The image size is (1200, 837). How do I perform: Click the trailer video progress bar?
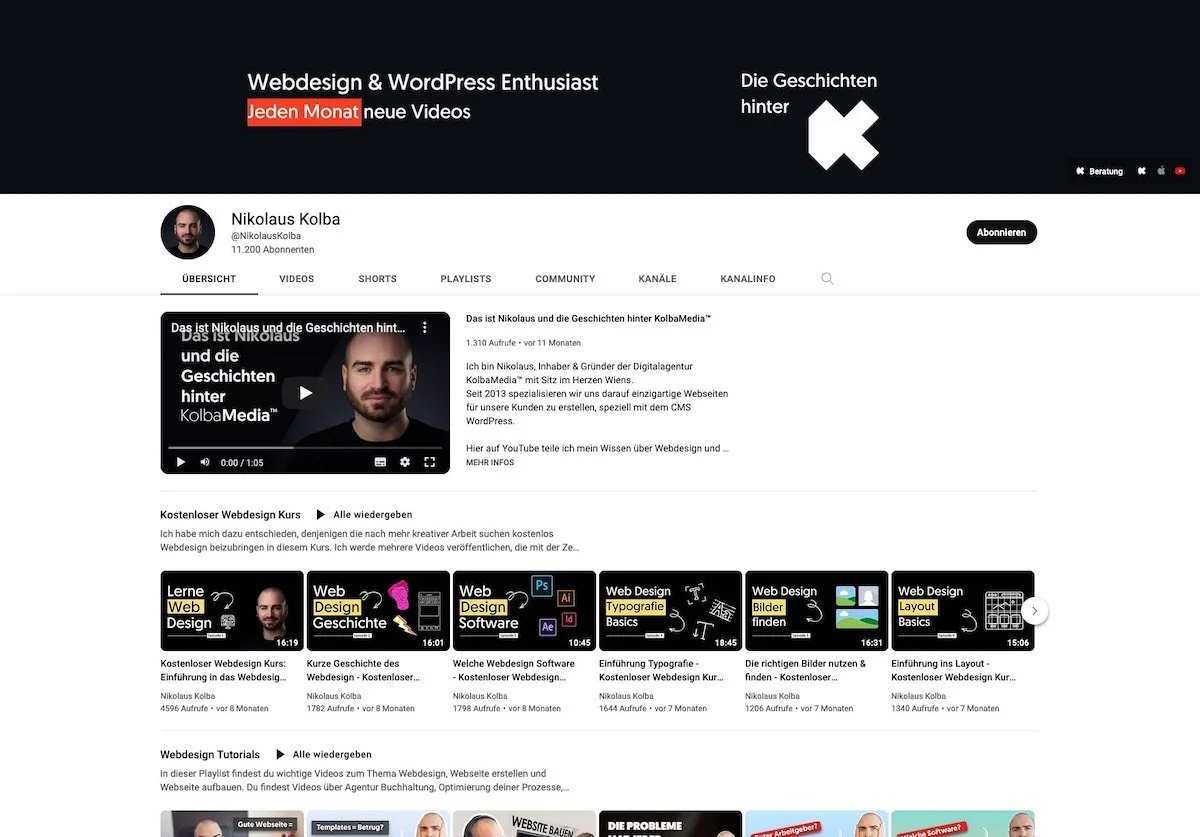305,447
